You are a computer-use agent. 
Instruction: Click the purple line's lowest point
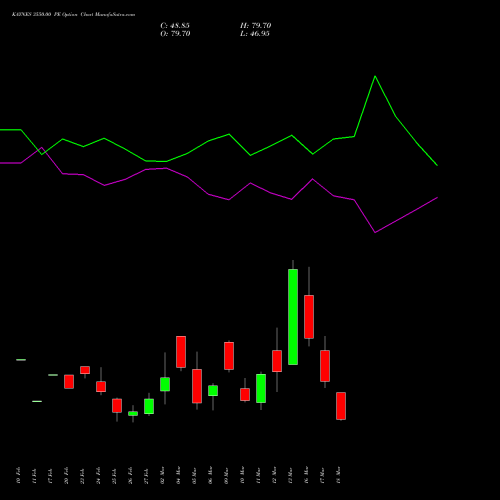pos(375,232)
